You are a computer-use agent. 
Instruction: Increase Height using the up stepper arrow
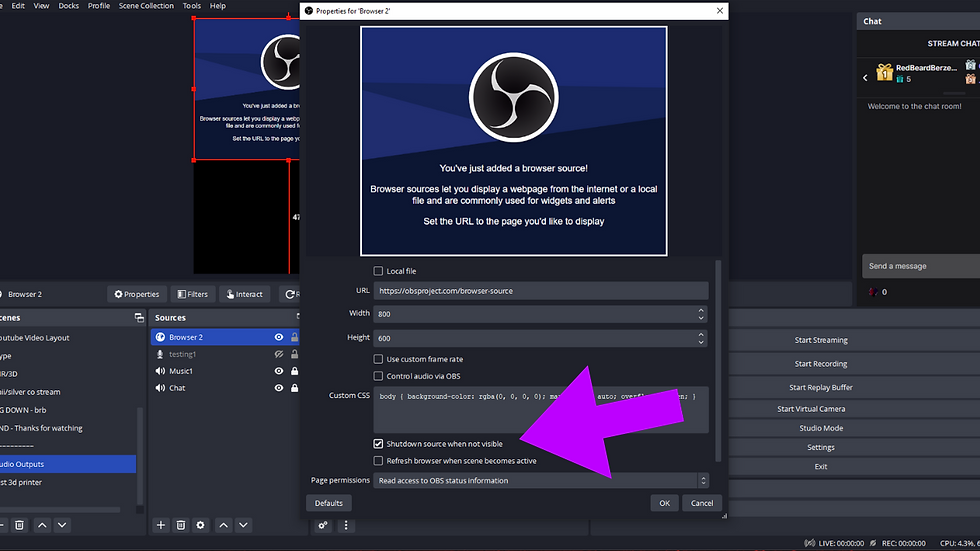click(701, 334)
